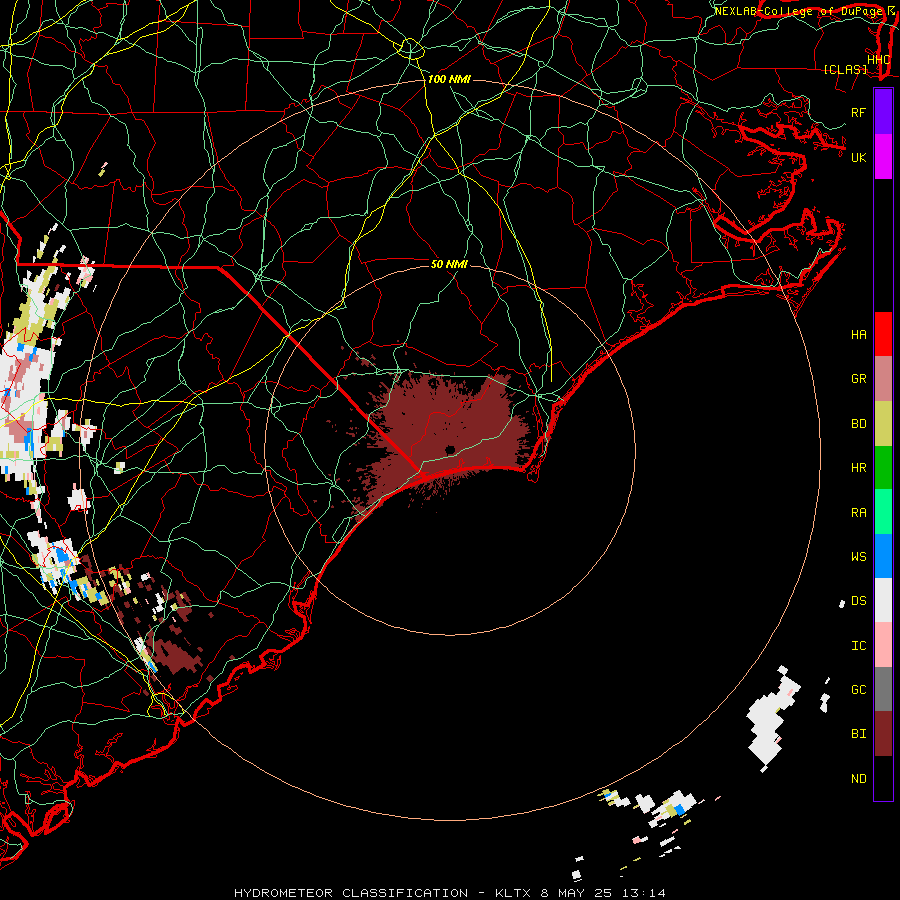Screen dimensions: 900x900
Task: Click the HA red legend swatch
Action: [x=883, y=334]
